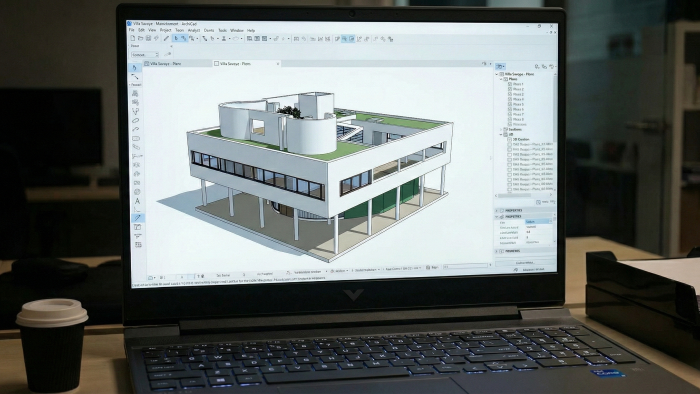Click the wide button below the properties panels
Screen dimensions: 700x394
[525, 263]
